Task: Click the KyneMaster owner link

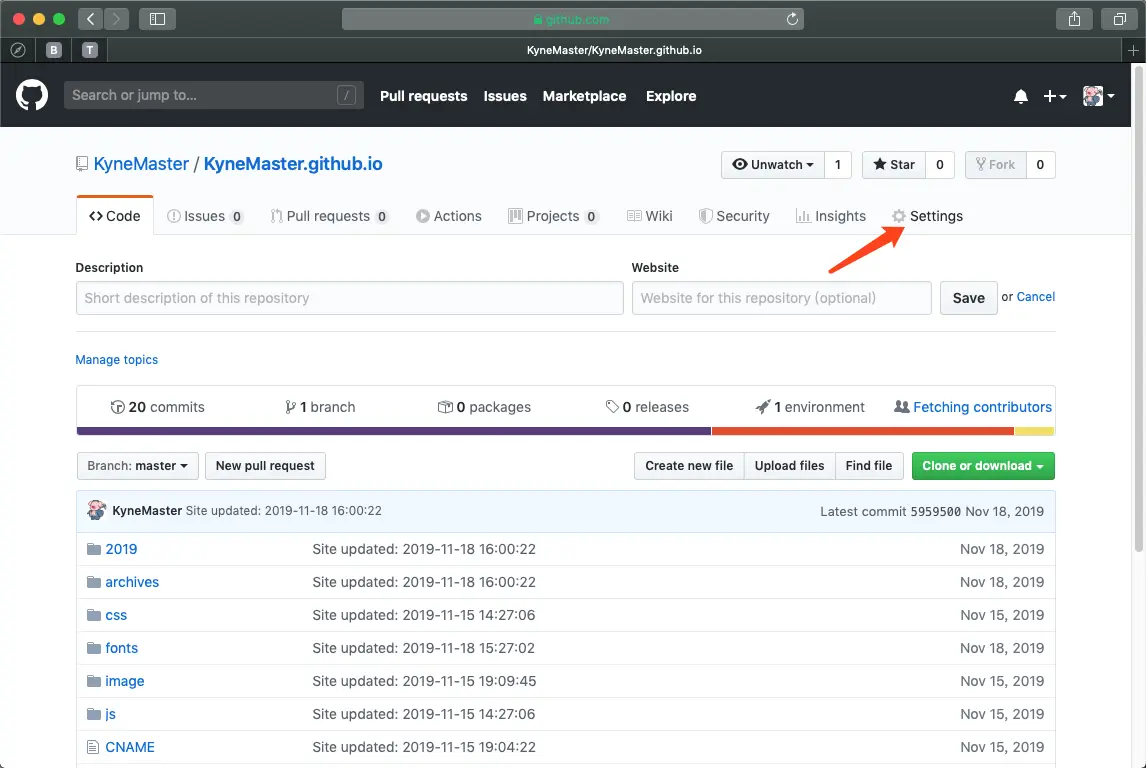Action: click(141, 164)
